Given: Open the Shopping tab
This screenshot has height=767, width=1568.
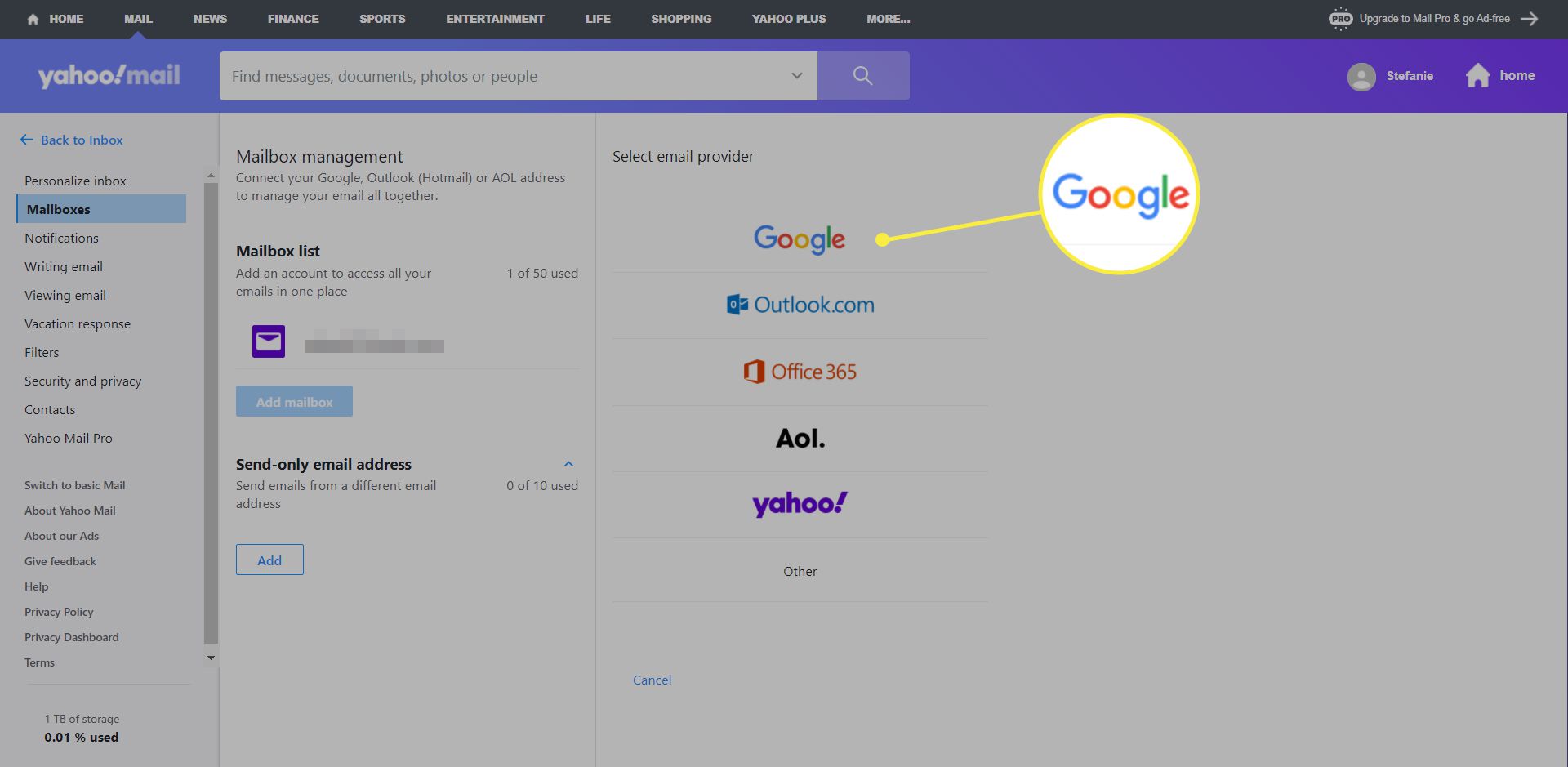Looking at the screenshot, I should (x=681, y=19).
